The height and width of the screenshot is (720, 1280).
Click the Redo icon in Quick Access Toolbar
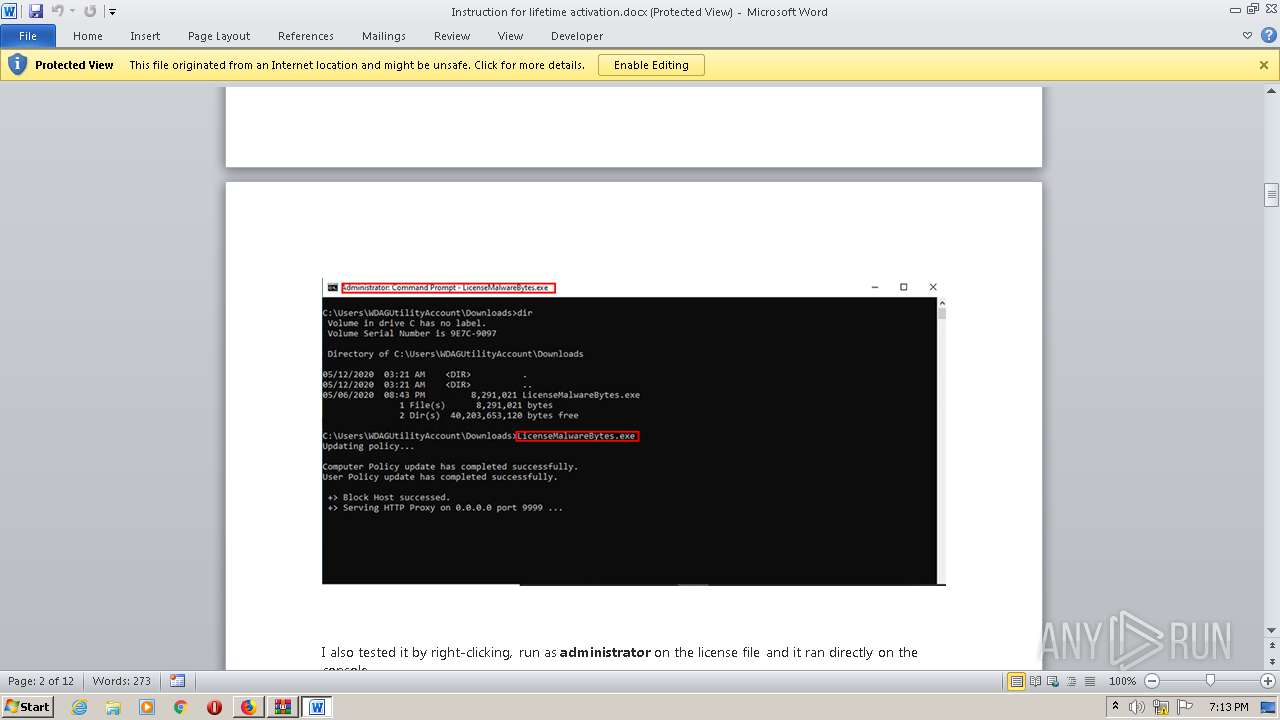90,12
